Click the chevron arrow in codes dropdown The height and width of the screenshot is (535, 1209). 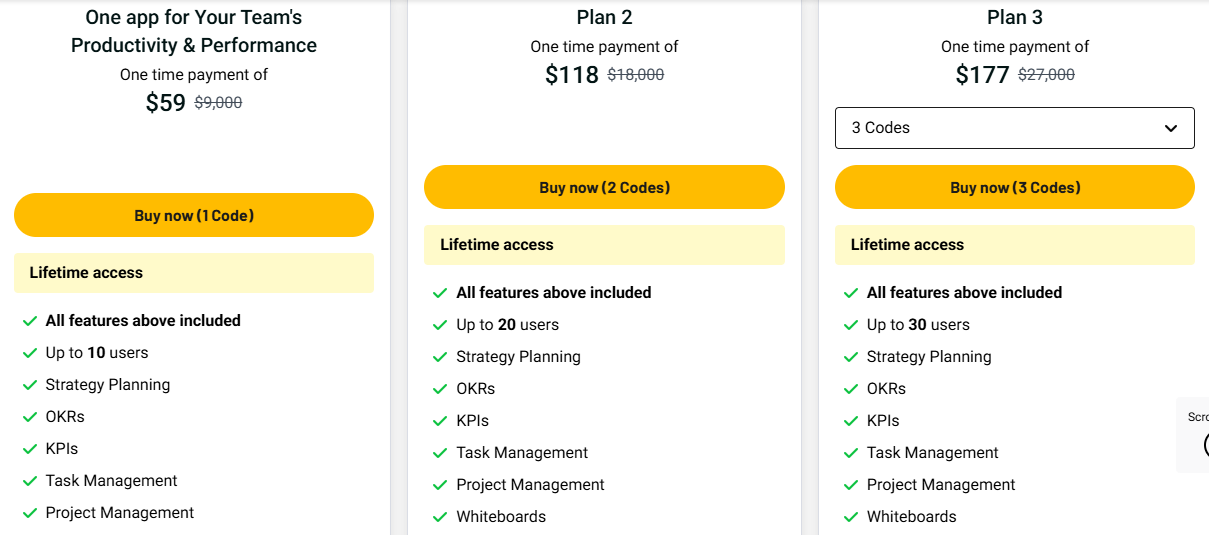pyautogui.click(x=1171, y=128)
